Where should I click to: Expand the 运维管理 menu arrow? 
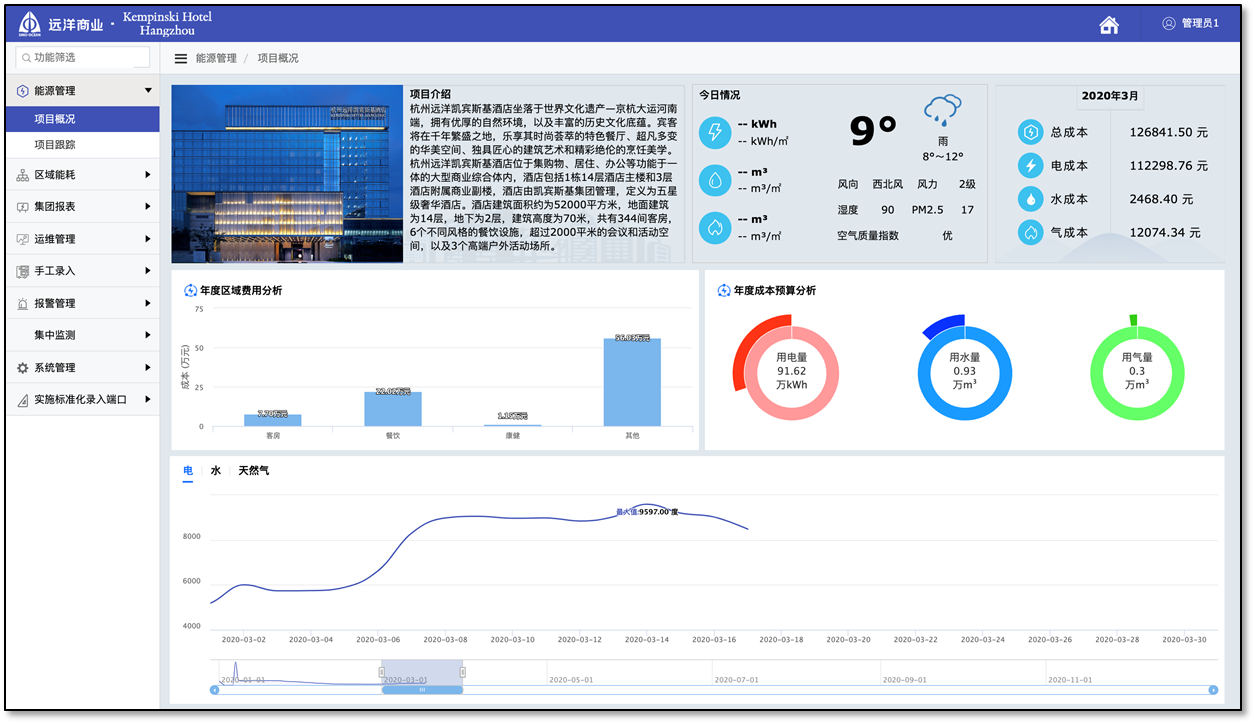point(148,239)
